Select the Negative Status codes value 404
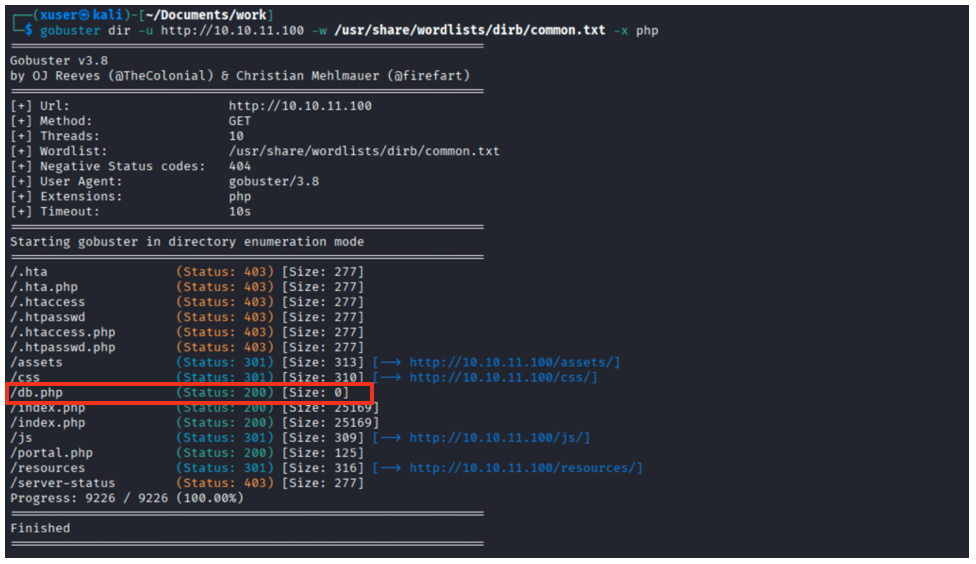Image resolution: width=976 pixels, height=564 pixels. click(240, 166)
